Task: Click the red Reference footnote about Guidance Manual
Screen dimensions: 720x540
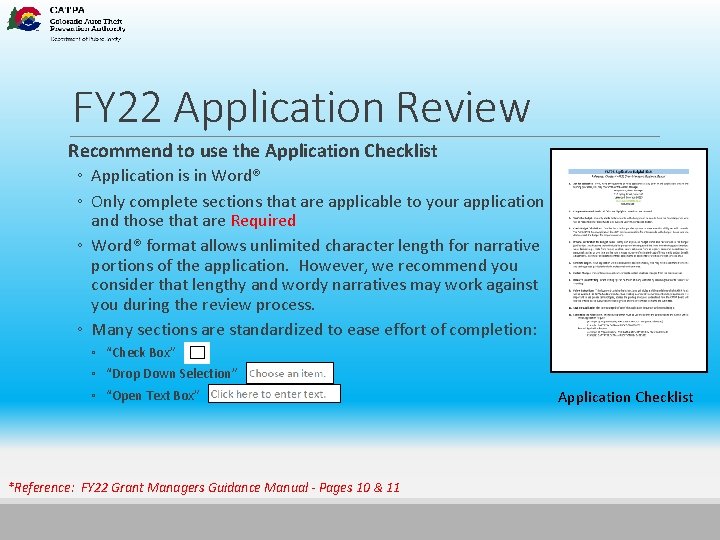Action: pos(204,487)
